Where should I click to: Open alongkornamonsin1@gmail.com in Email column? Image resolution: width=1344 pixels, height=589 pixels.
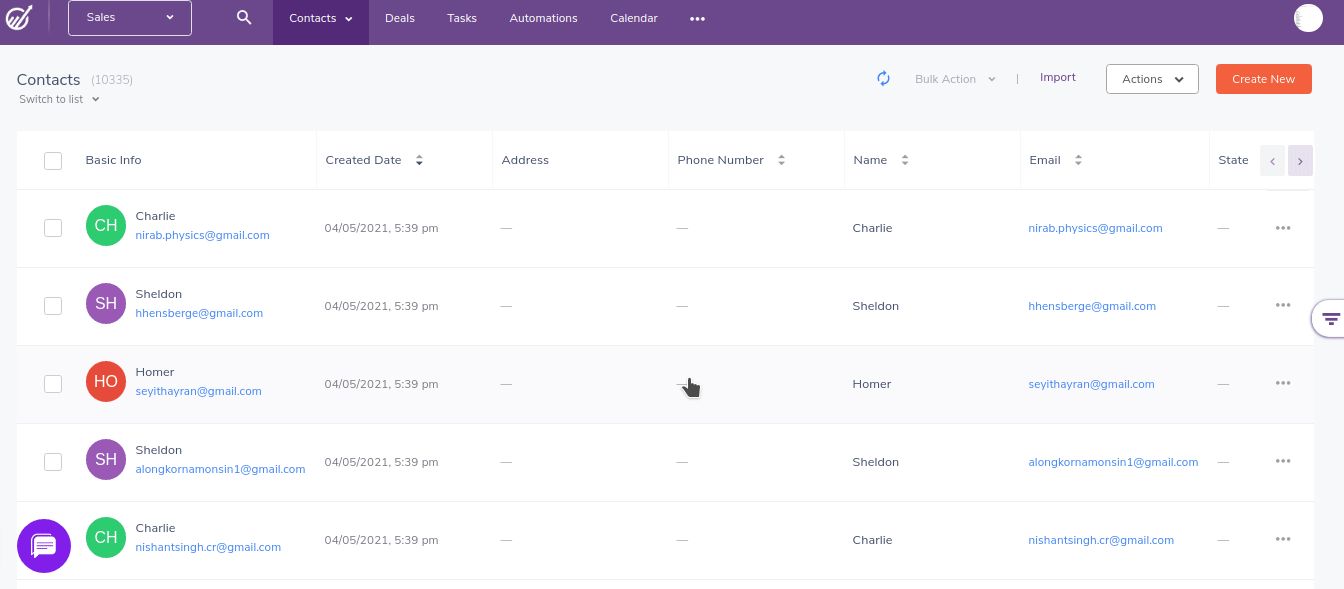pos(1113,462)
